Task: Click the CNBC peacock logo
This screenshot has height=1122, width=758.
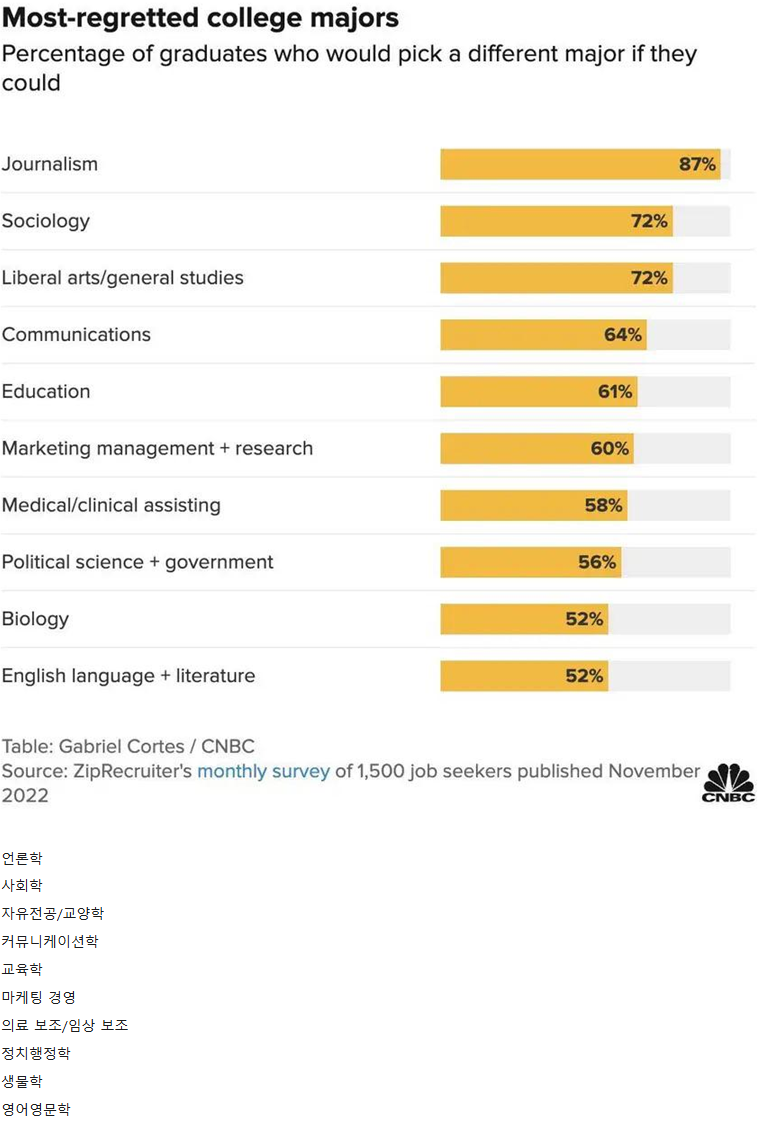Action: pos(727,782)
